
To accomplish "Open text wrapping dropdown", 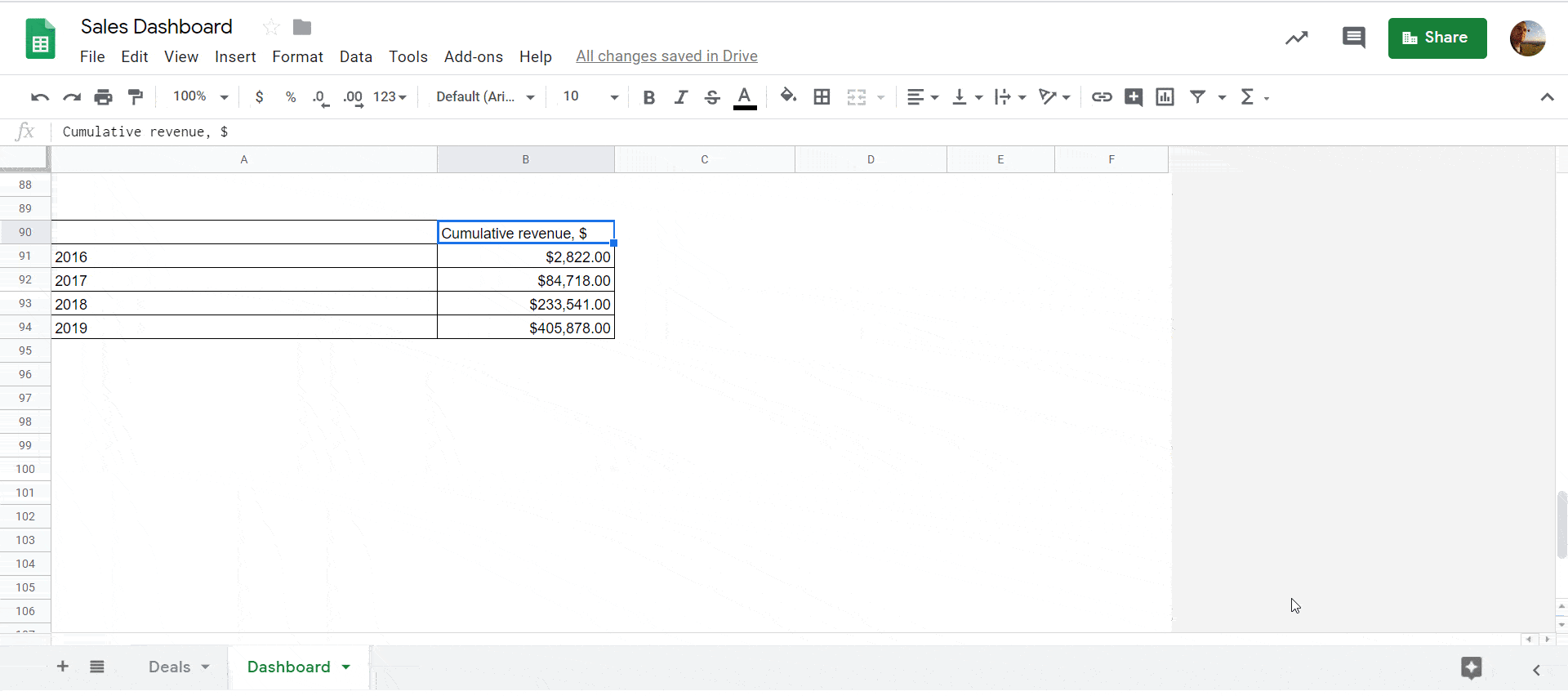I will (1010, 97).
